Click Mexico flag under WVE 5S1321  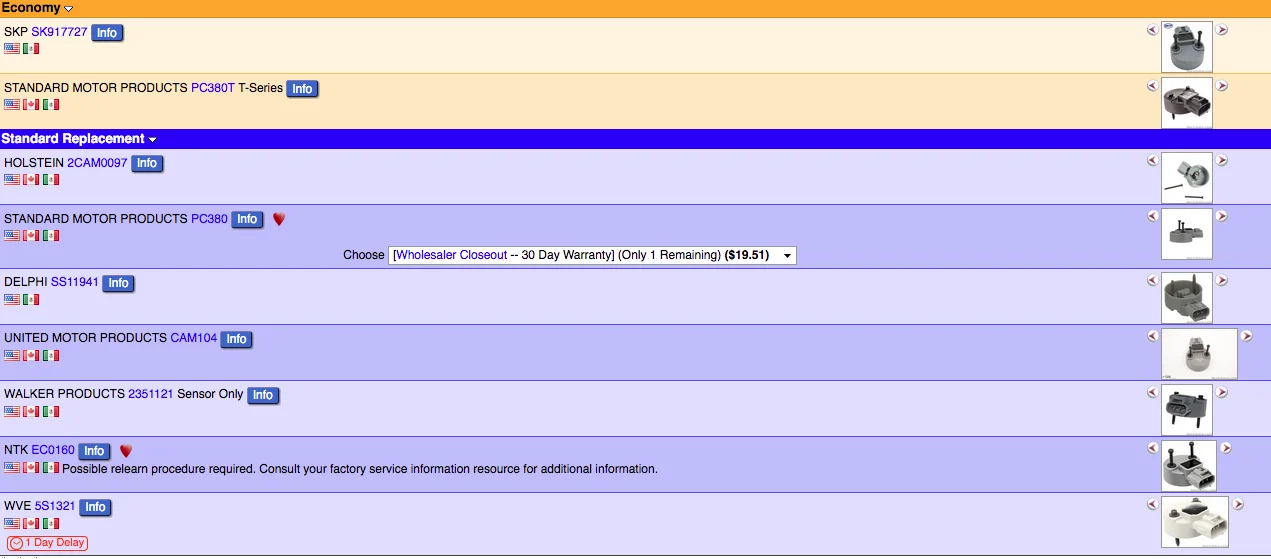(50, 523)
